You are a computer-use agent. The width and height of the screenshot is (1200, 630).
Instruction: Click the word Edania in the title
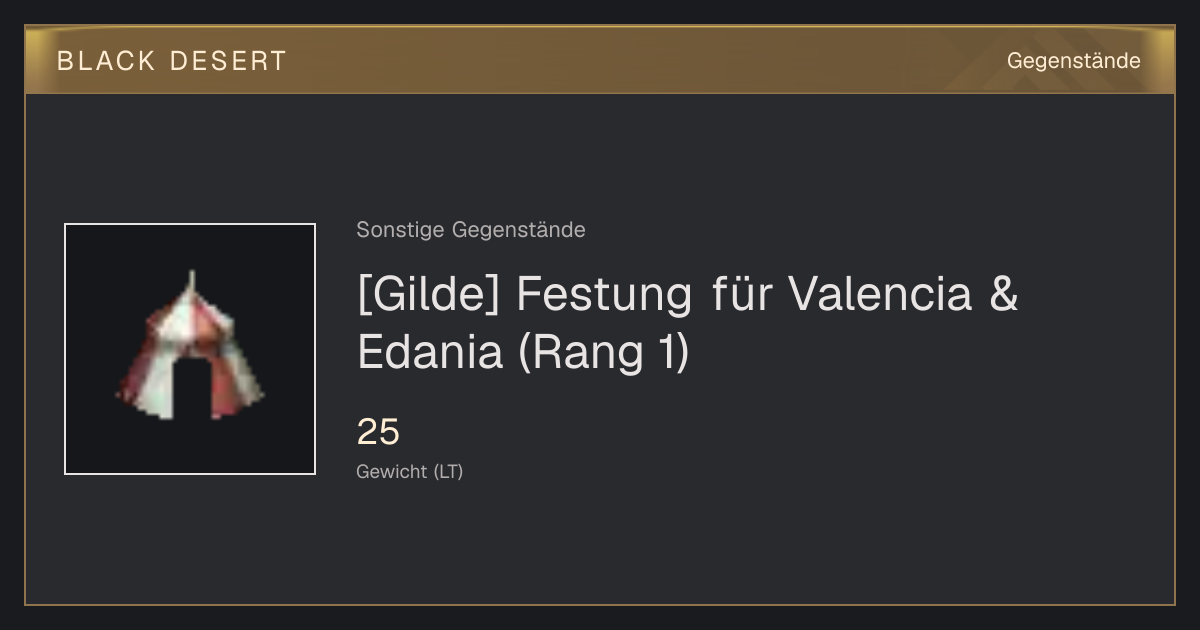click(430, 353)
